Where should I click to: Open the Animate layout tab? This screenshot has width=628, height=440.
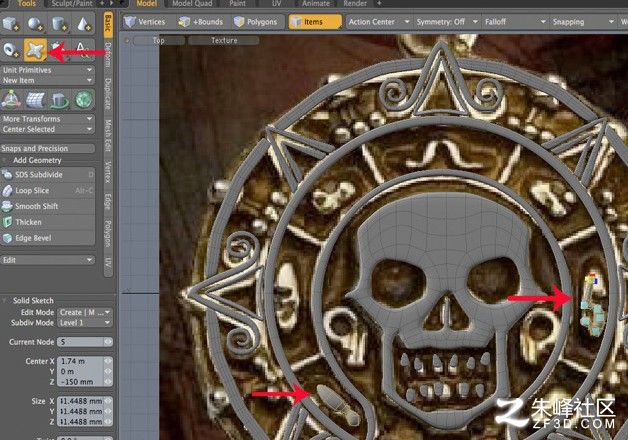click(x=316, y=4)
